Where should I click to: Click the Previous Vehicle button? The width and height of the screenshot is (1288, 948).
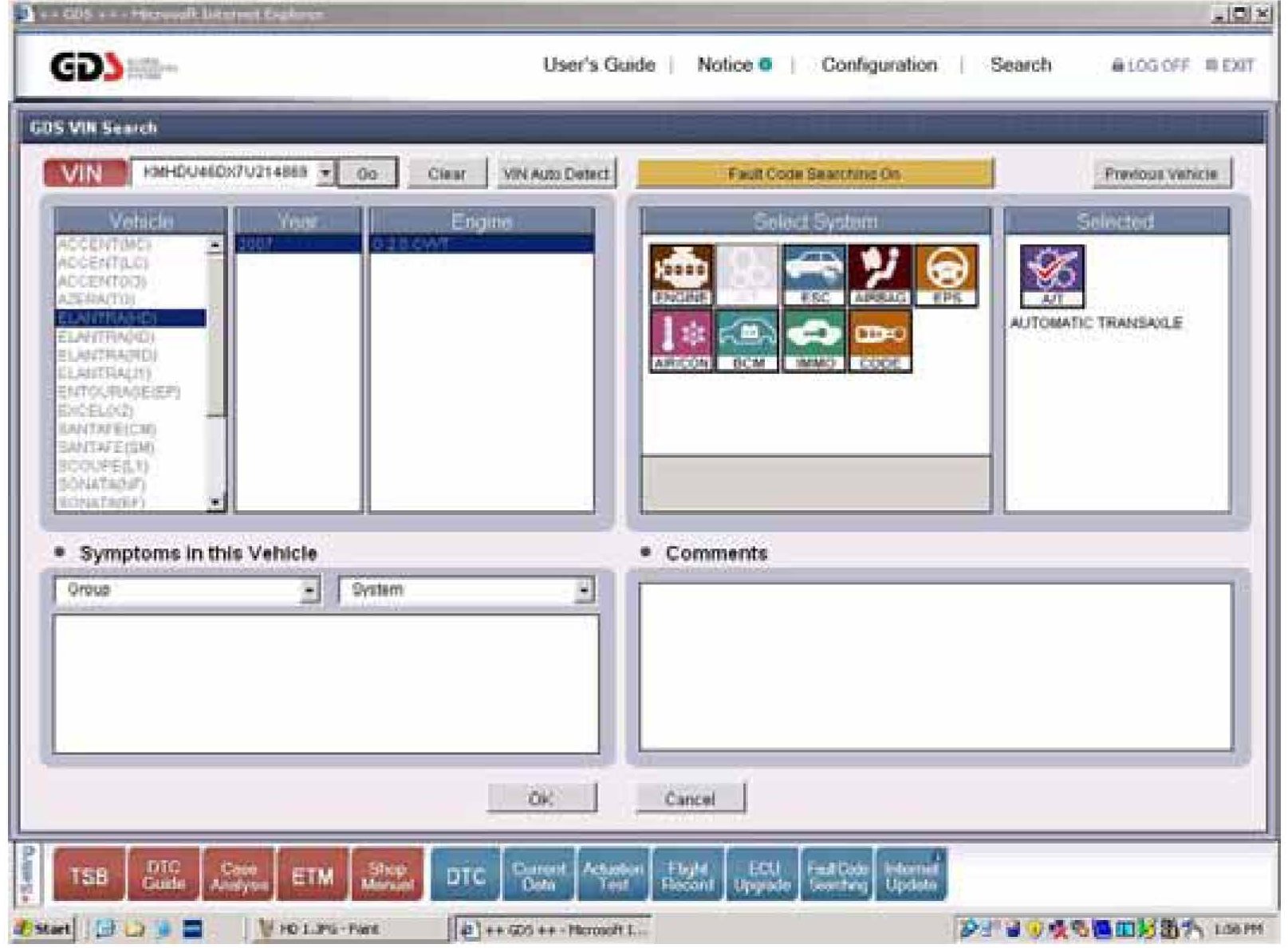coord(1160,174)
